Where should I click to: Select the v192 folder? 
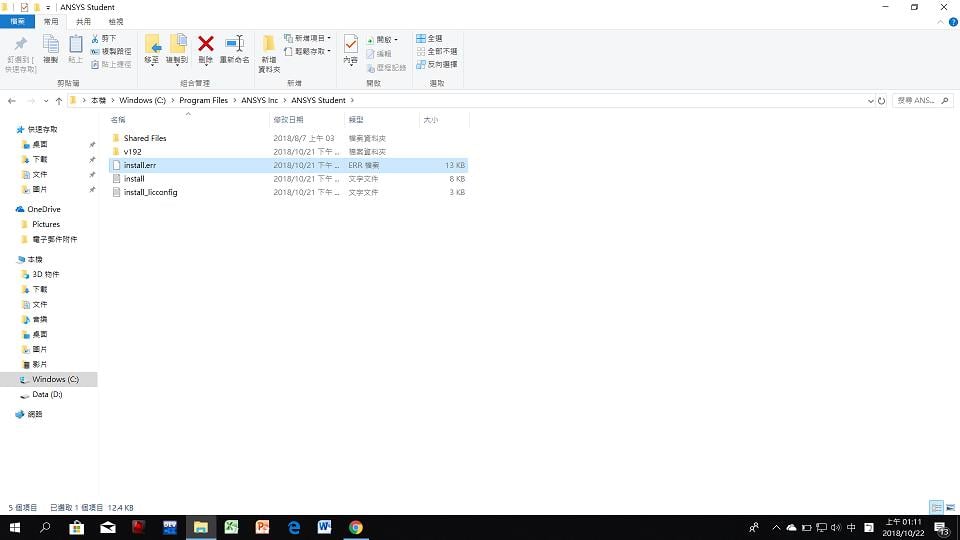pos(288,152)
